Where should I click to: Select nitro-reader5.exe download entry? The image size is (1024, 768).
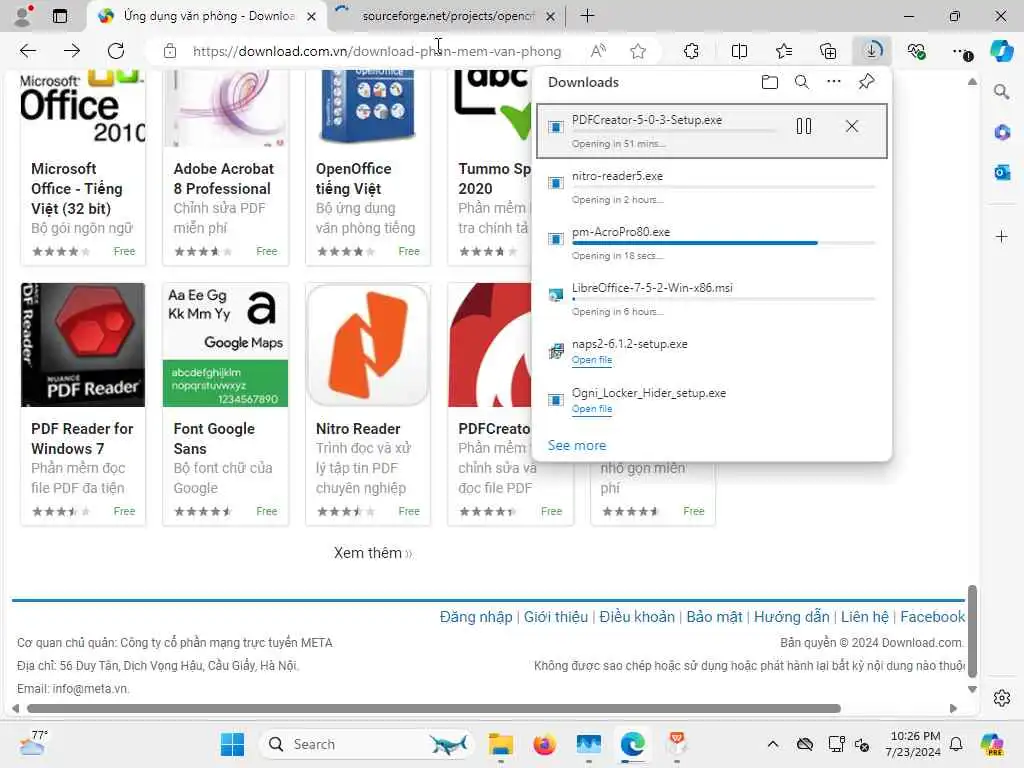pyautogui.click(x=712, y=187)
